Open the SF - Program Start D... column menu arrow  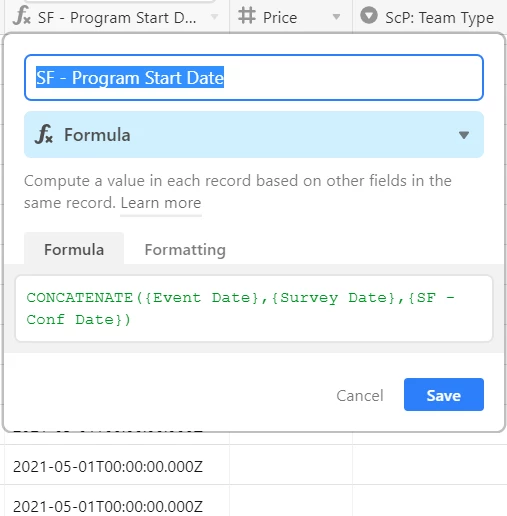click(x=215, y=17)
